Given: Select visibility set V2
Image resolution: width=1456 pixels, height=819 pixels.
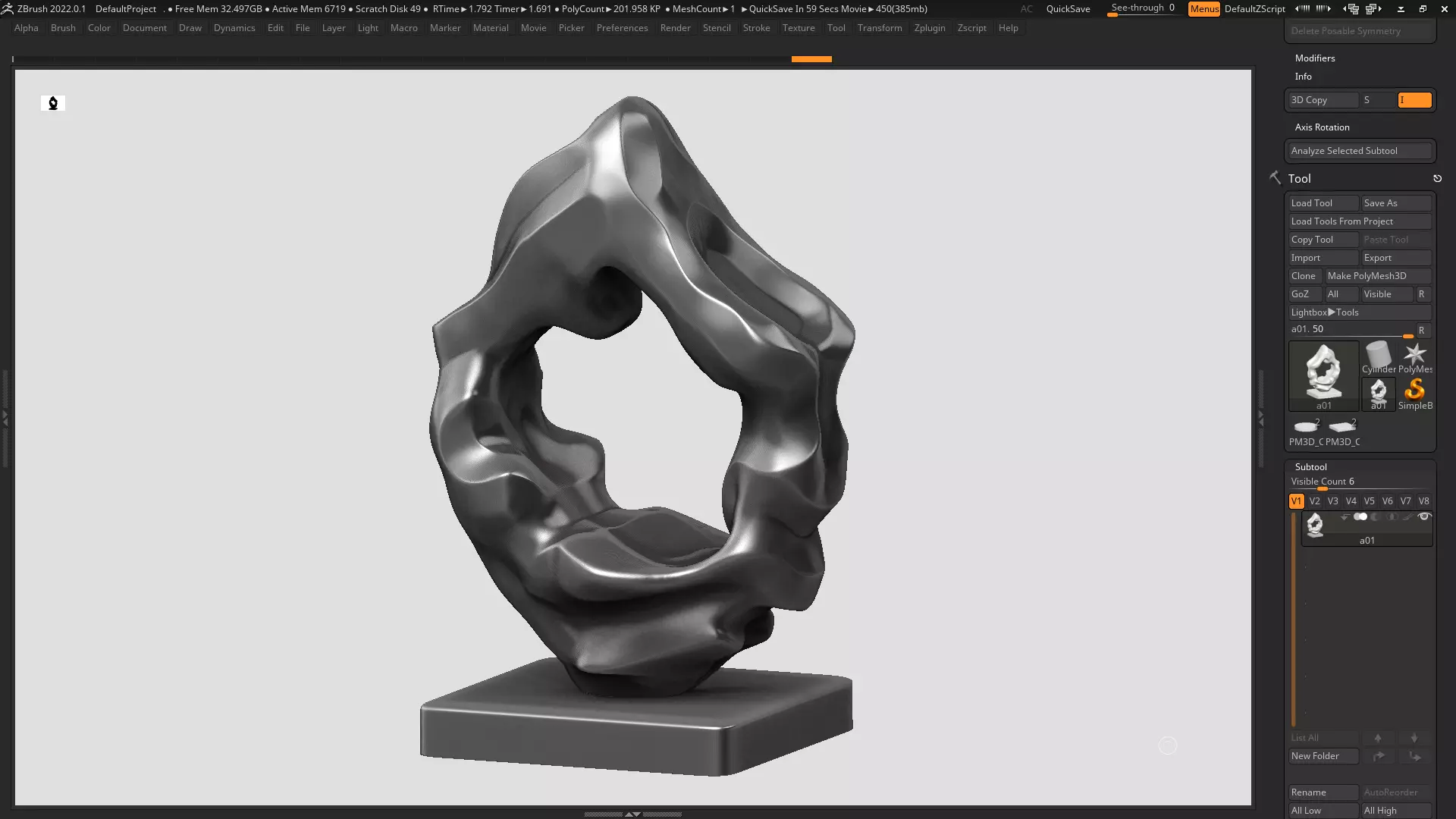Looking at the screenshot, I should pyautogui.click(x=1314, y=501).
